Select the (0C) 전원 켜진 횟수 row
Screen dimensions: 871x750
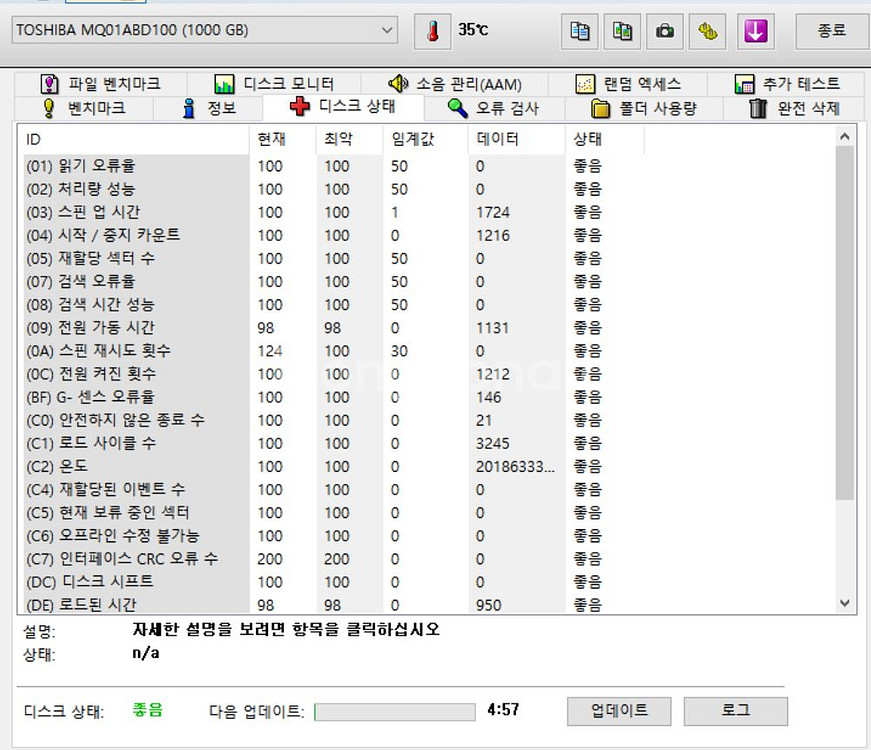[x=333, y=374]
